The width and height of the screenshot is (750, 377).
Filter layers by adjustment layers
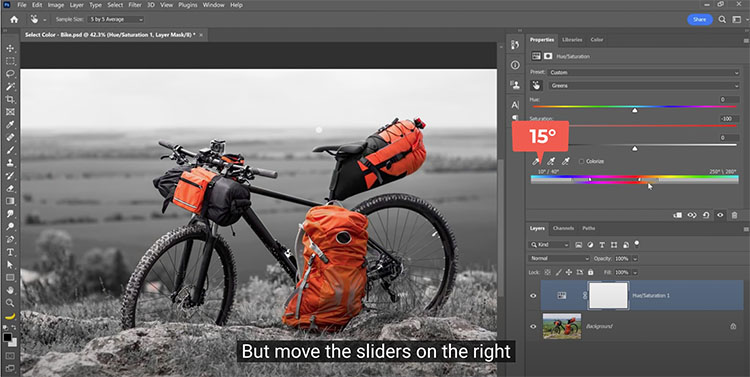tap(590, 245)
